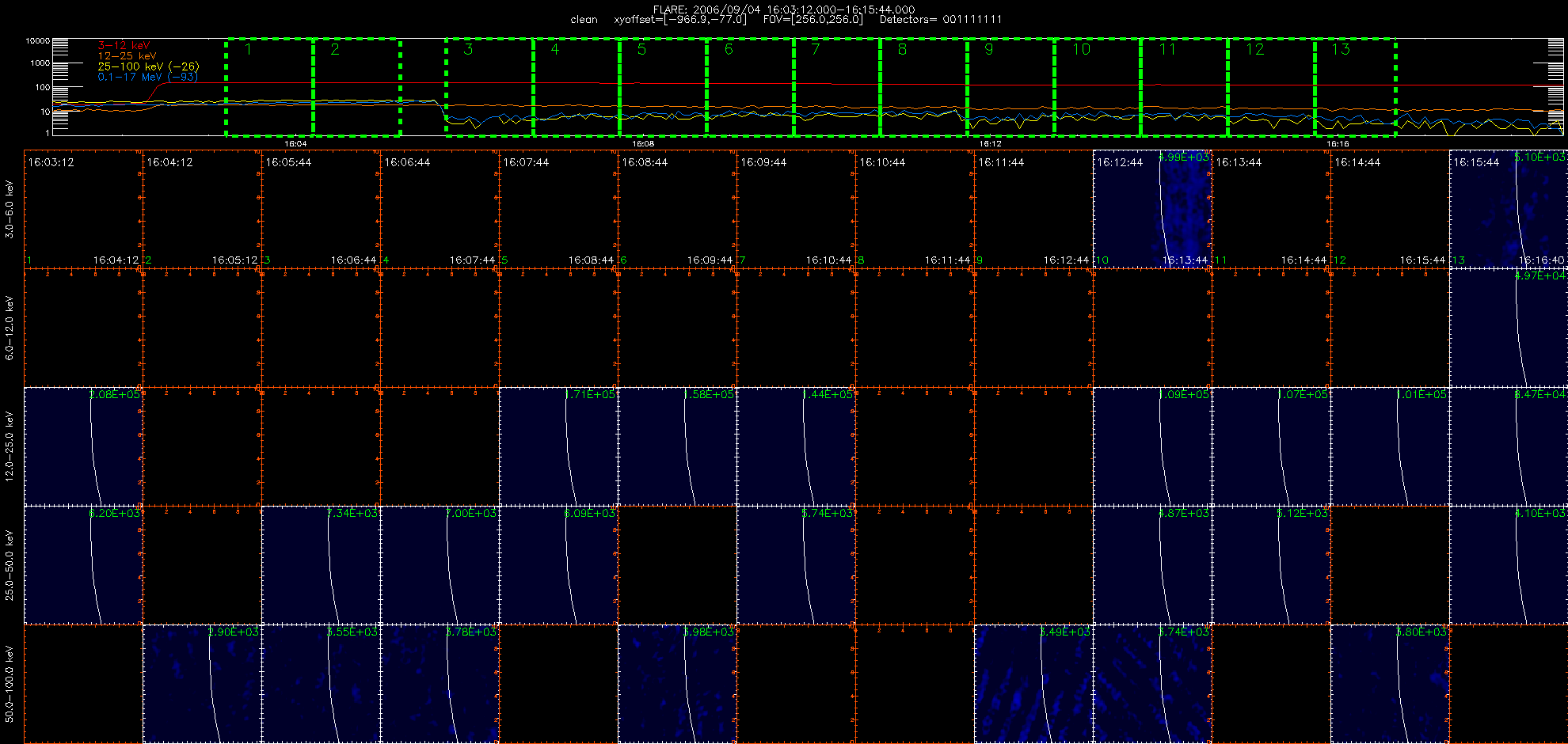Open the 3.0-6.0 keV image starting 16:12:44

[1152, 209]
